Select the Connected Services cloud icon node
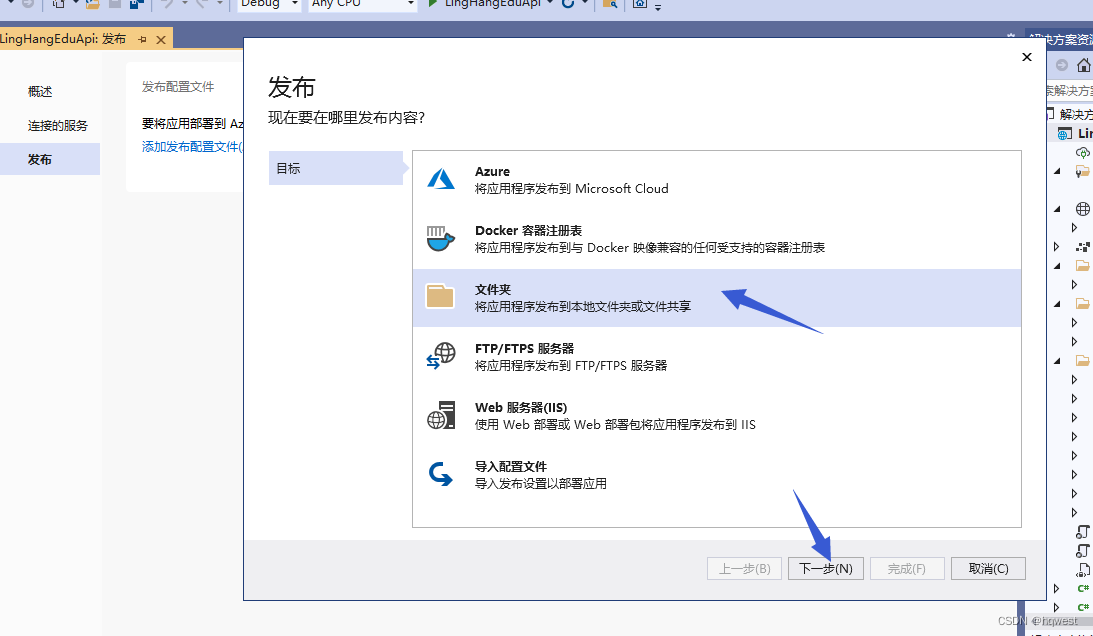The width and height of the screenshot is (1093, 636). 1083,152
